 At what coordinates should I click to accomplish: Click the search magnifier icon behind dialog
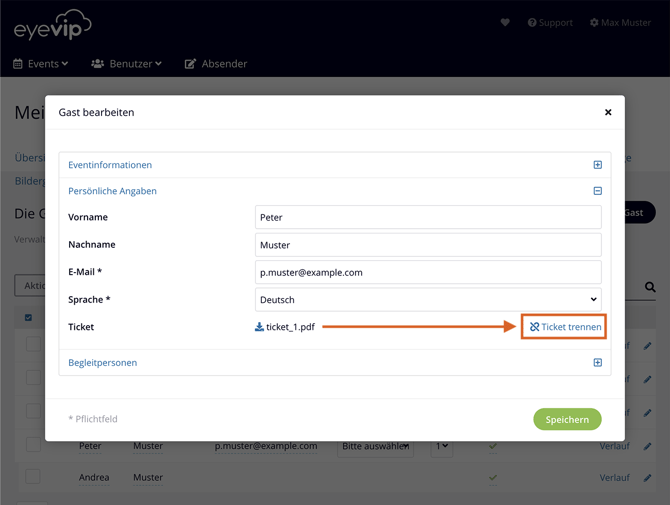coord(650,287)
